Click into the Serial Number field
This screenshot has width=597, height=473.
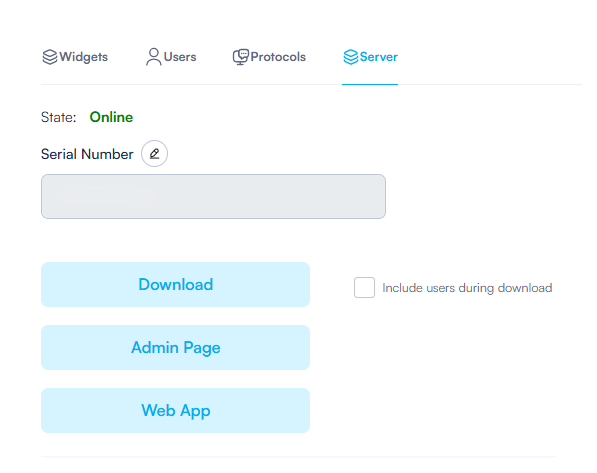pos(213,197)
